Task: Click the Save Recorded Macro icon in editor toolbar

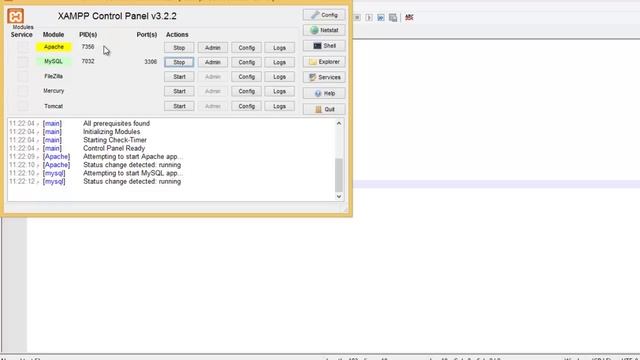Action: point(393,18)
